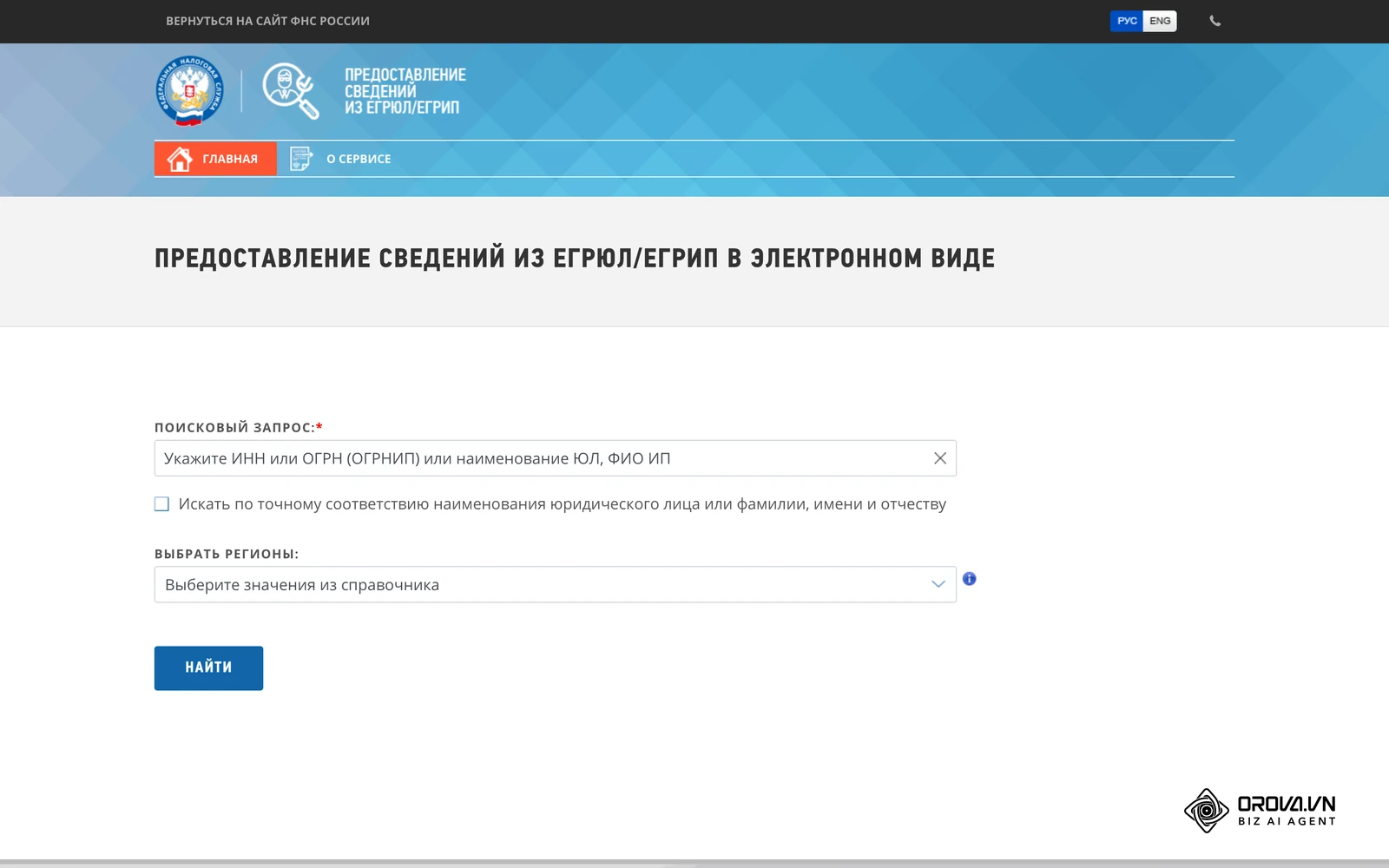Expand the regions dropdown chevron
This screenshot has height=868, width=1389.
coord(938,584)
